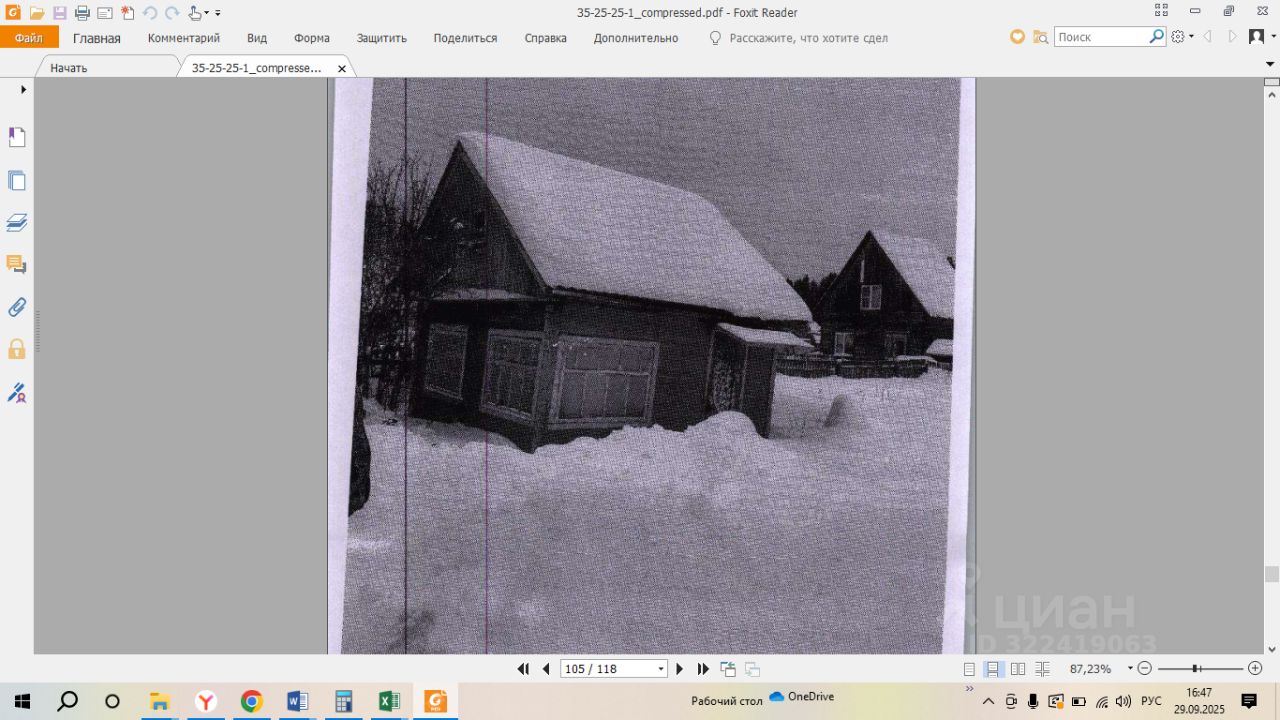Switch to continuous page view
This screenshot has height=720, width=1280.
click(x=993, y=669)
